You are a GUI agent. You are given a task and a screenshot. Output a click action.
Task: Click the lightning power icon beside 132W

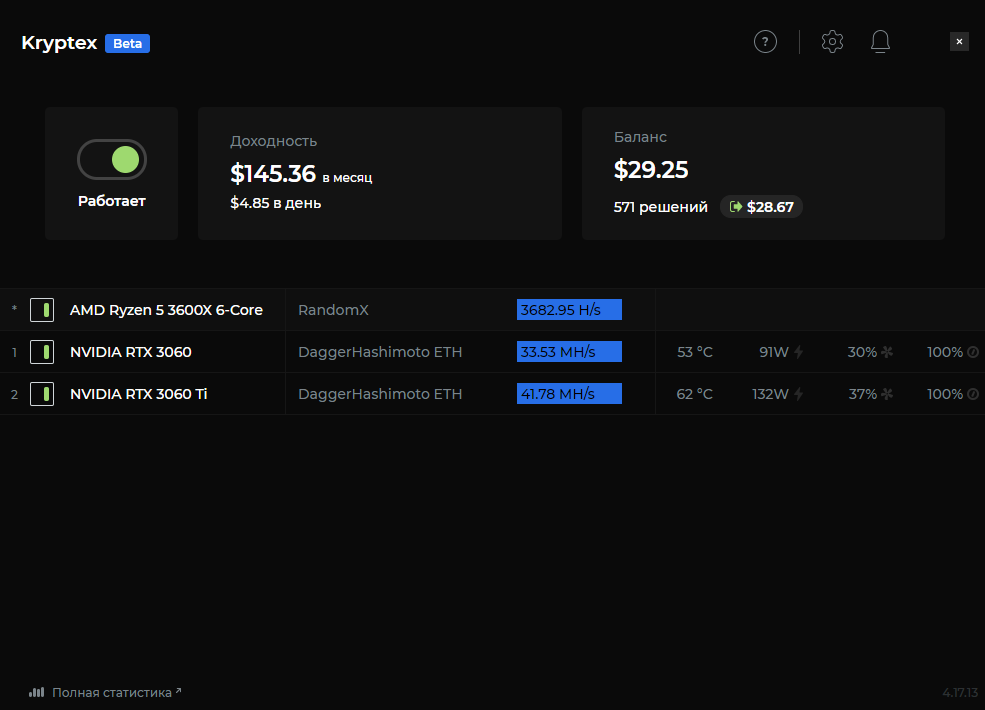coord(798,394)
